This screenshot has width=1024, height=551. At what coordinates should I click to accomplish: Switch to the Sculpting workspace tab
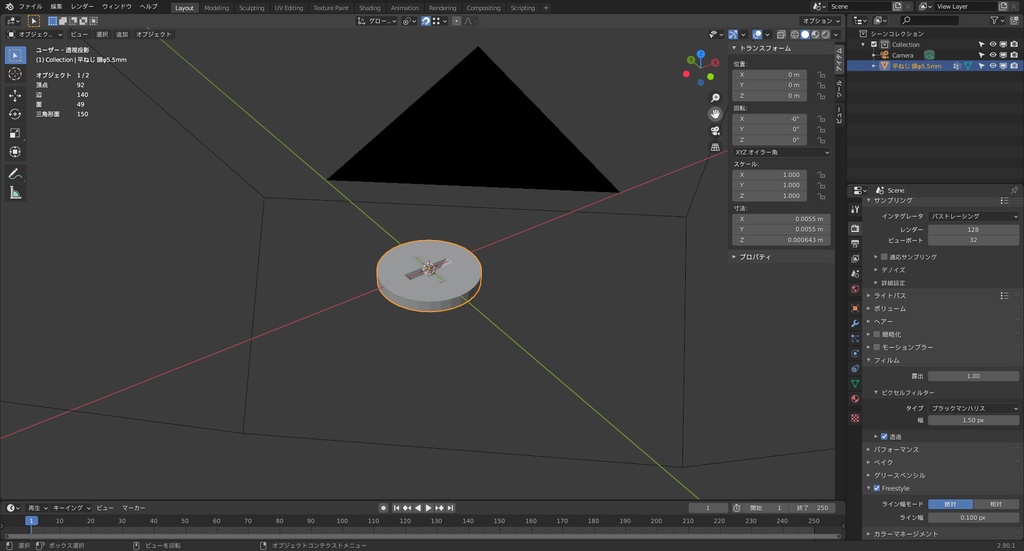tap(251, 8)
